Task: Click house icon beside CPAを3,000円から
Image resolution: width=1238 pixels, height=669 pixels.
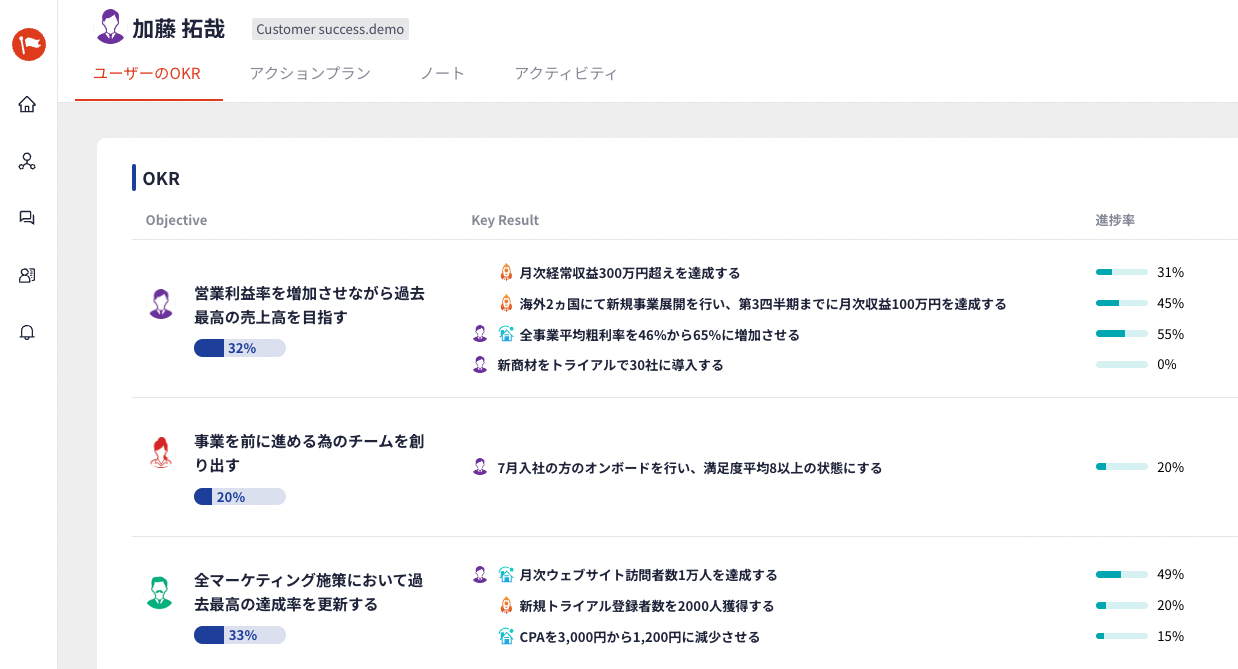Action: click(506, 636)
